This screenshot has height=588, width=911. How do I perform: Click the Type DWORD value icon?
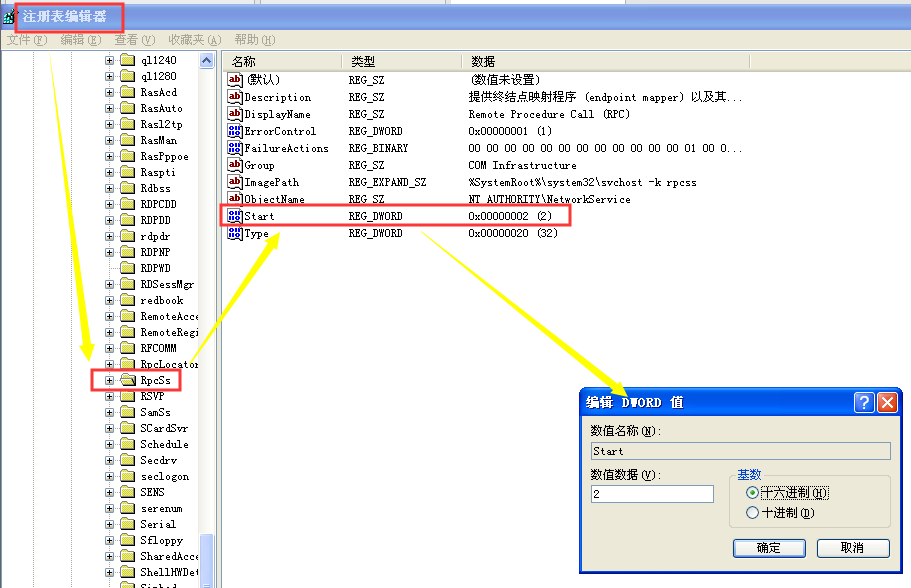(x=235, y=233)
